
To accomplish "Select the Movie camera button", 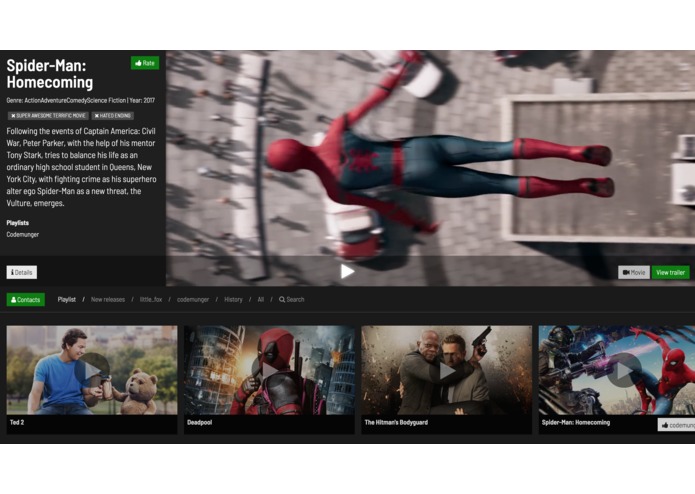I will pyautogui.click(x=634, y=272).
